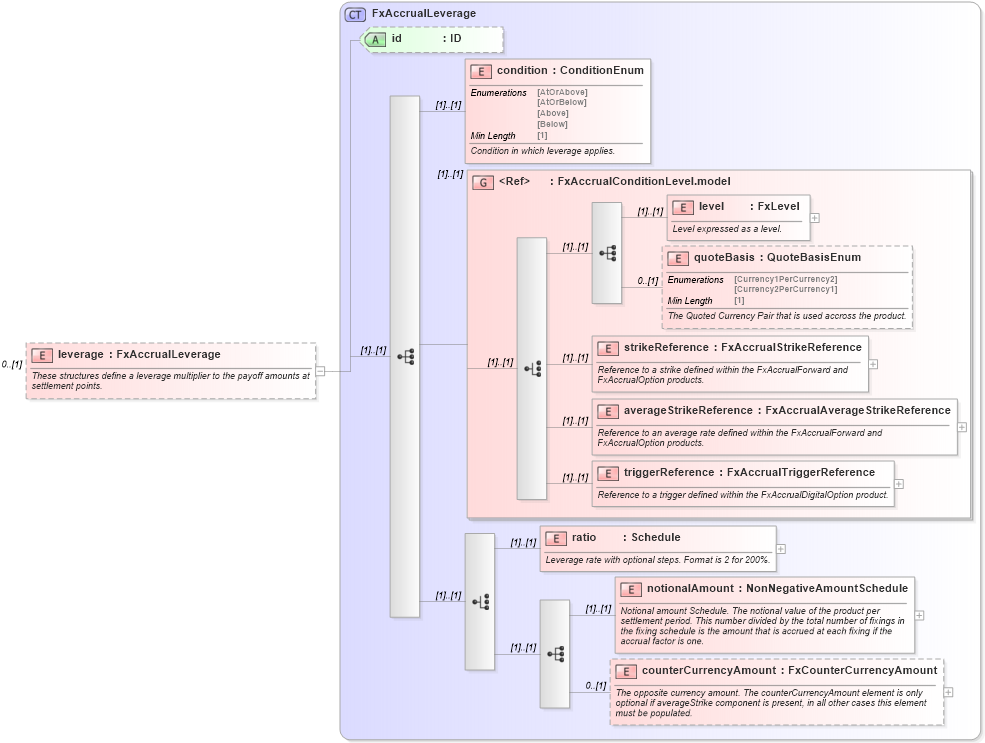The width and height of the screenshot is (985, 743).
Task: Click the leverage description about payoff multiplier
Action: 171,381
